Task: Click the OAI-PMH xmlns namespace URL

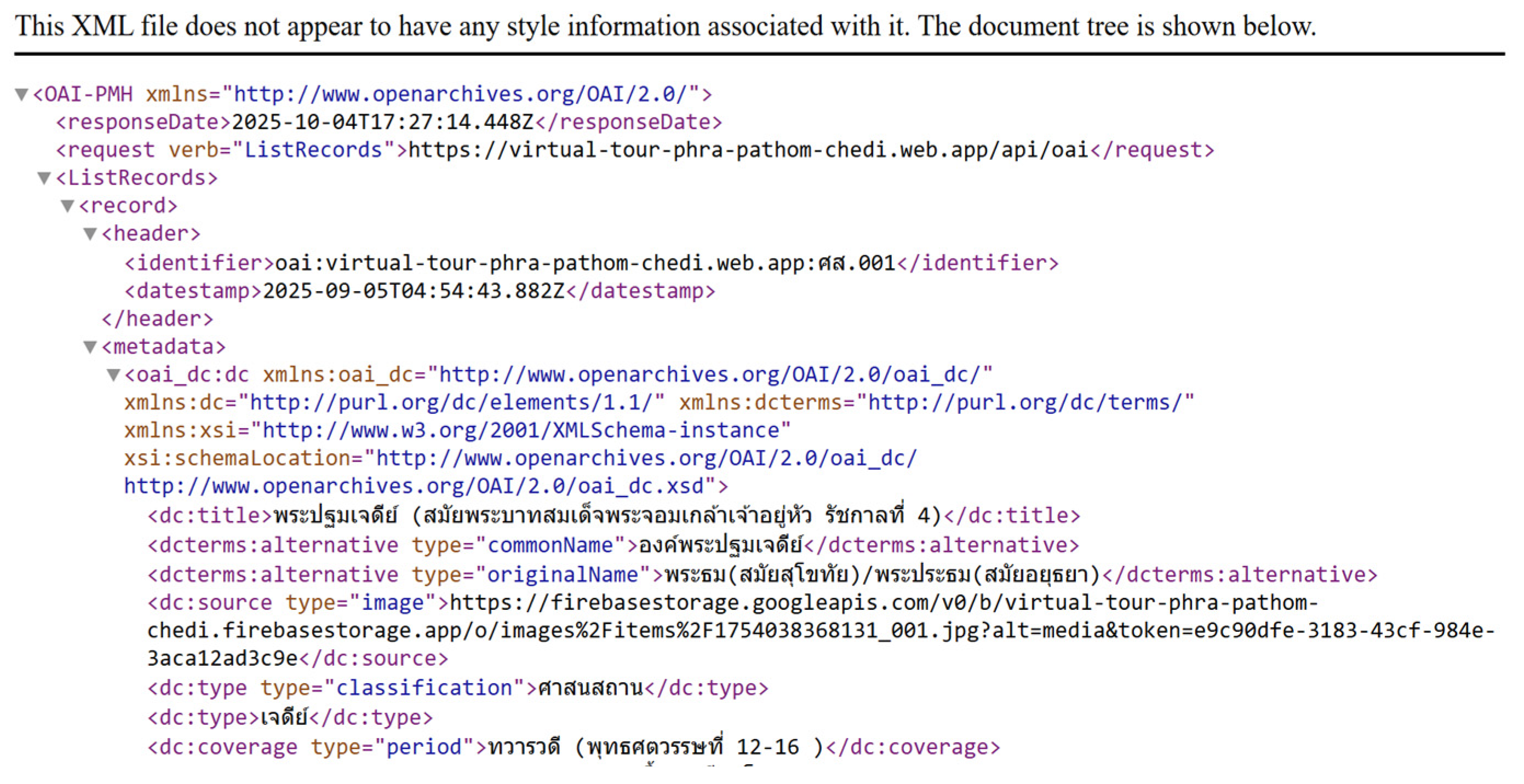Action: click(460, 95)
